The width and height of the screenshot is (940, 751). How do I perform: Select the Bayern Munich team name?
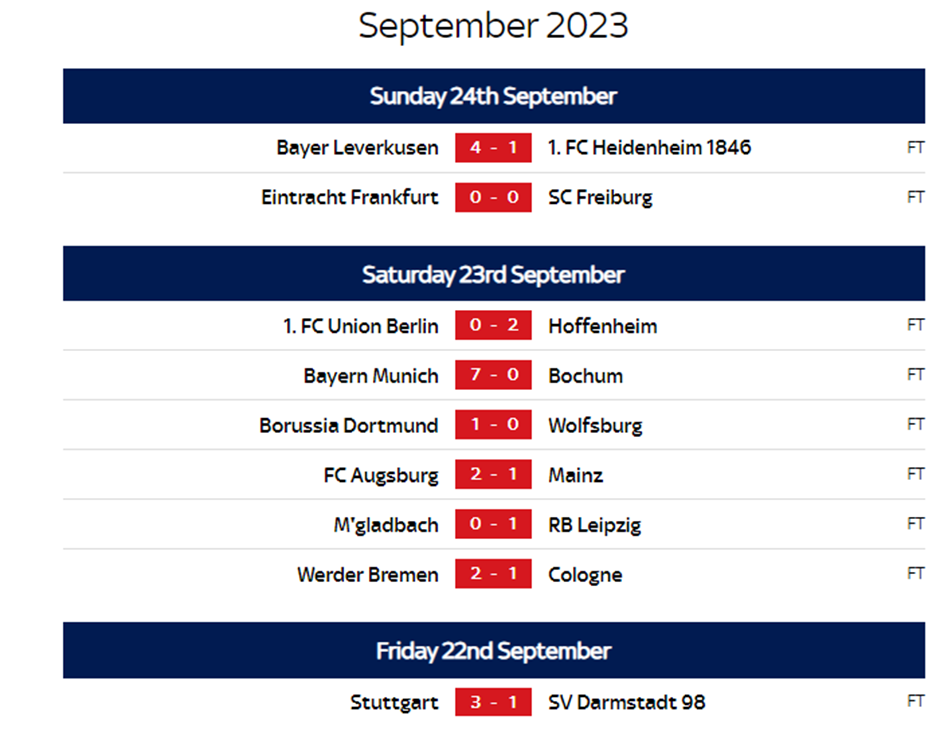click(371, 376)
